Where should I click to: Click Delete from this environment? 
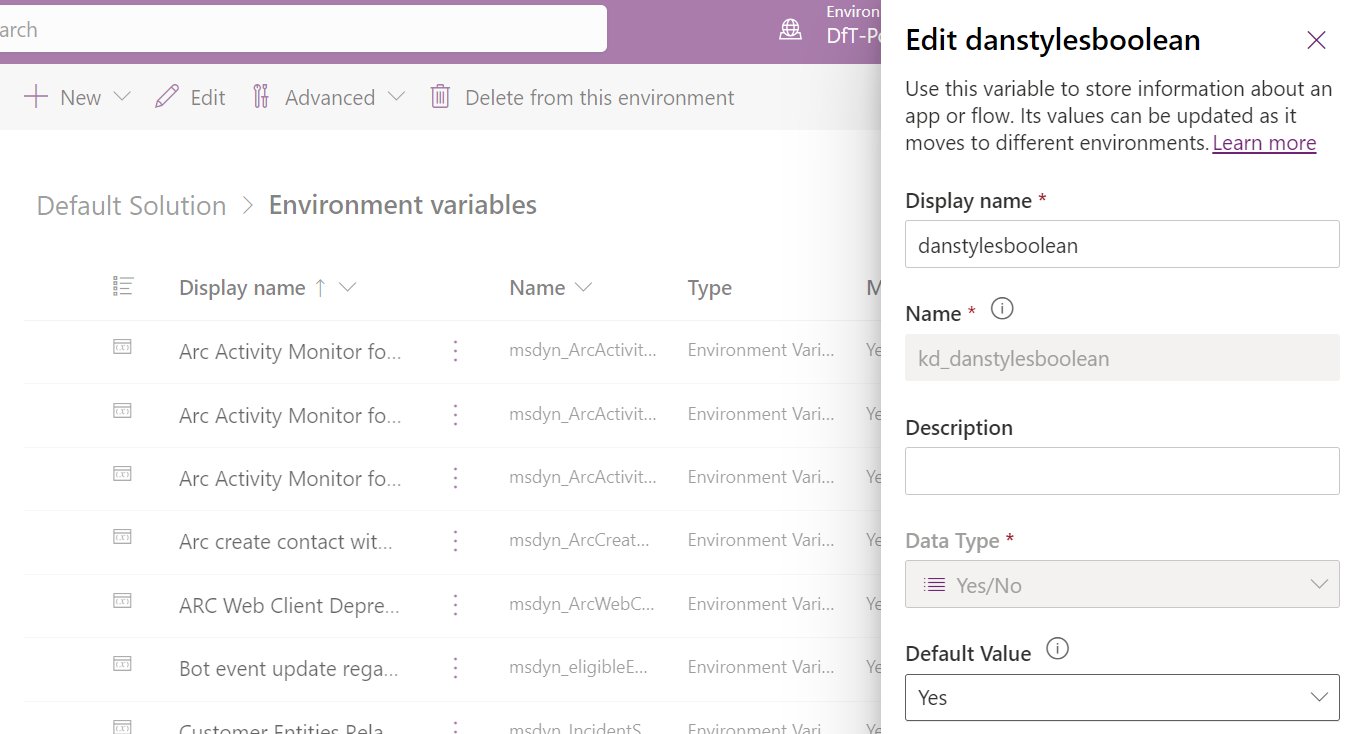pyautogui.click(x=598, y=97)
